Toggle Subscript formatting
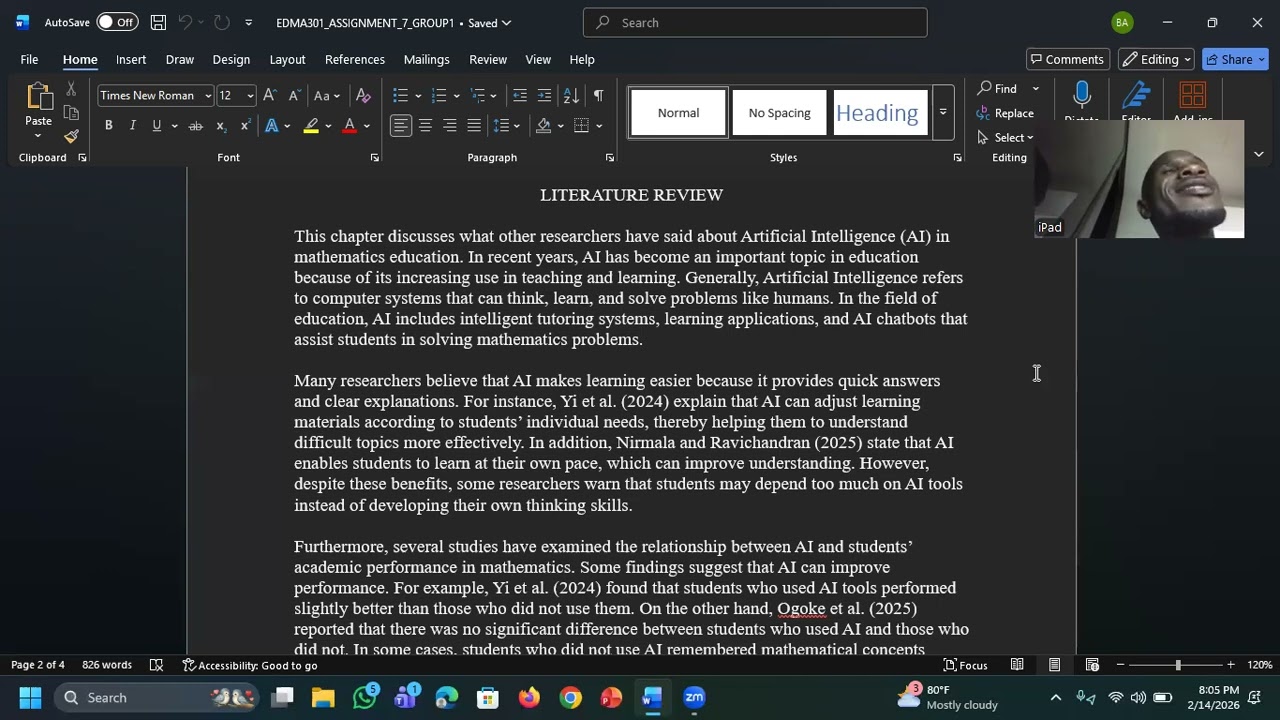1280x720 pixels. (220, 125)
